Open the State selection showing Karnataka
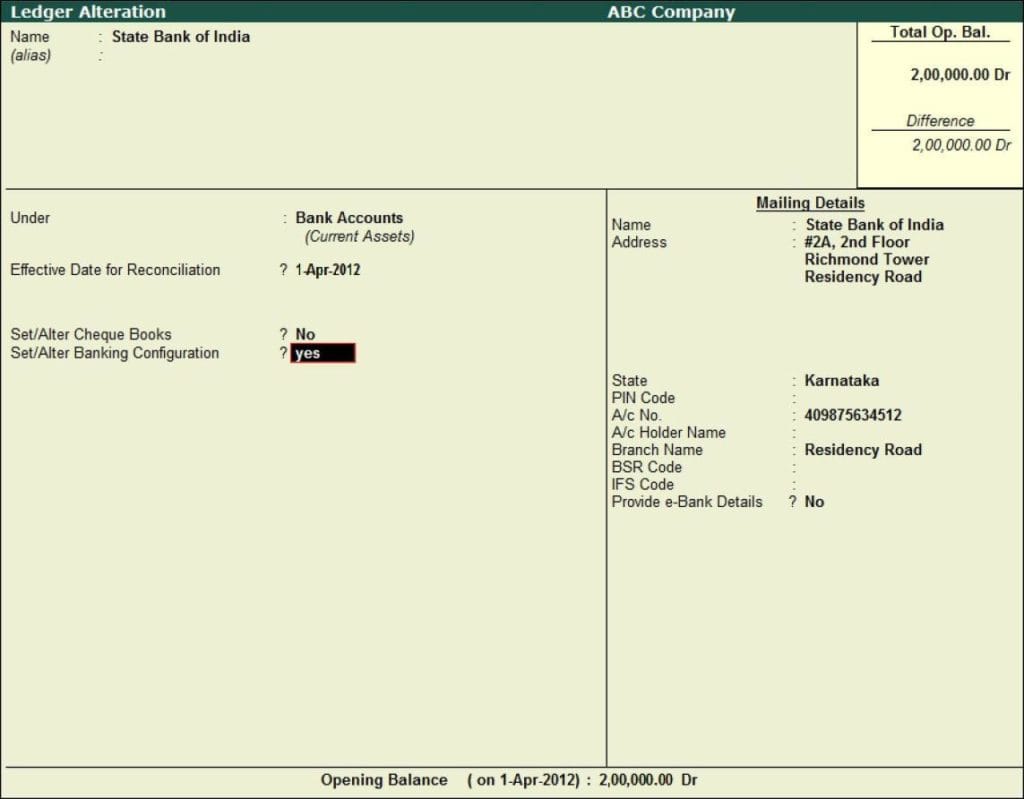 841,380
